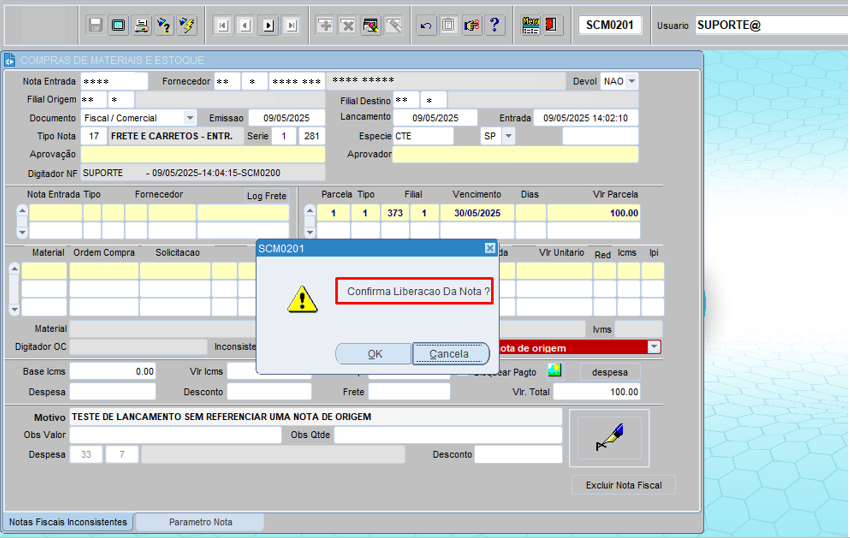The width and height of the screenshot is (850, 538).
Task: Confirm the dialog with OK
Action: coord(374,354)
